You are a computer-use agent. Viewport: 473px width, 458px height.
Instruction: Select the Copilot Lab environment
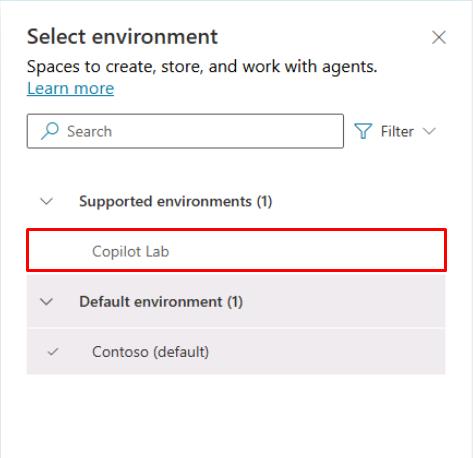tap(236, 251)
